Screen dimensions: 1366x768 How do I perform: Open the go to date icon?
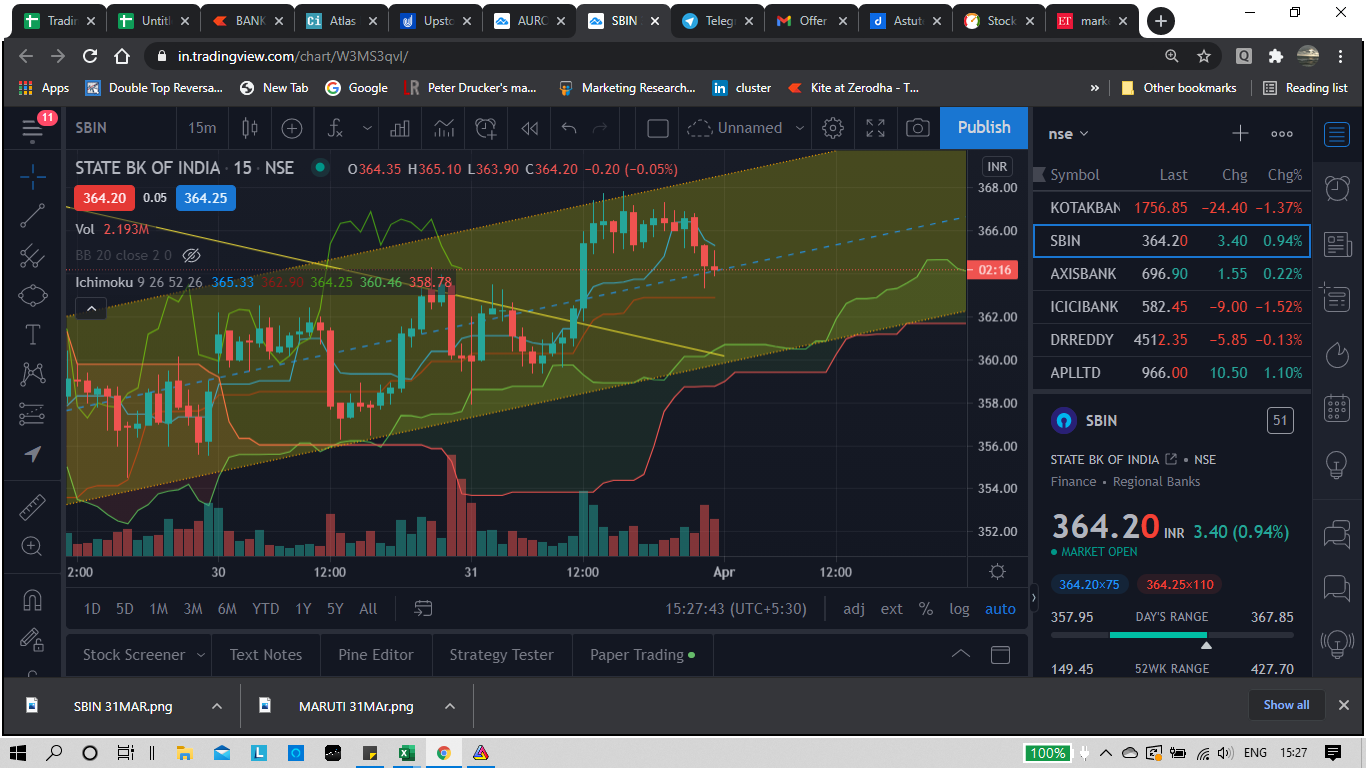423,608
